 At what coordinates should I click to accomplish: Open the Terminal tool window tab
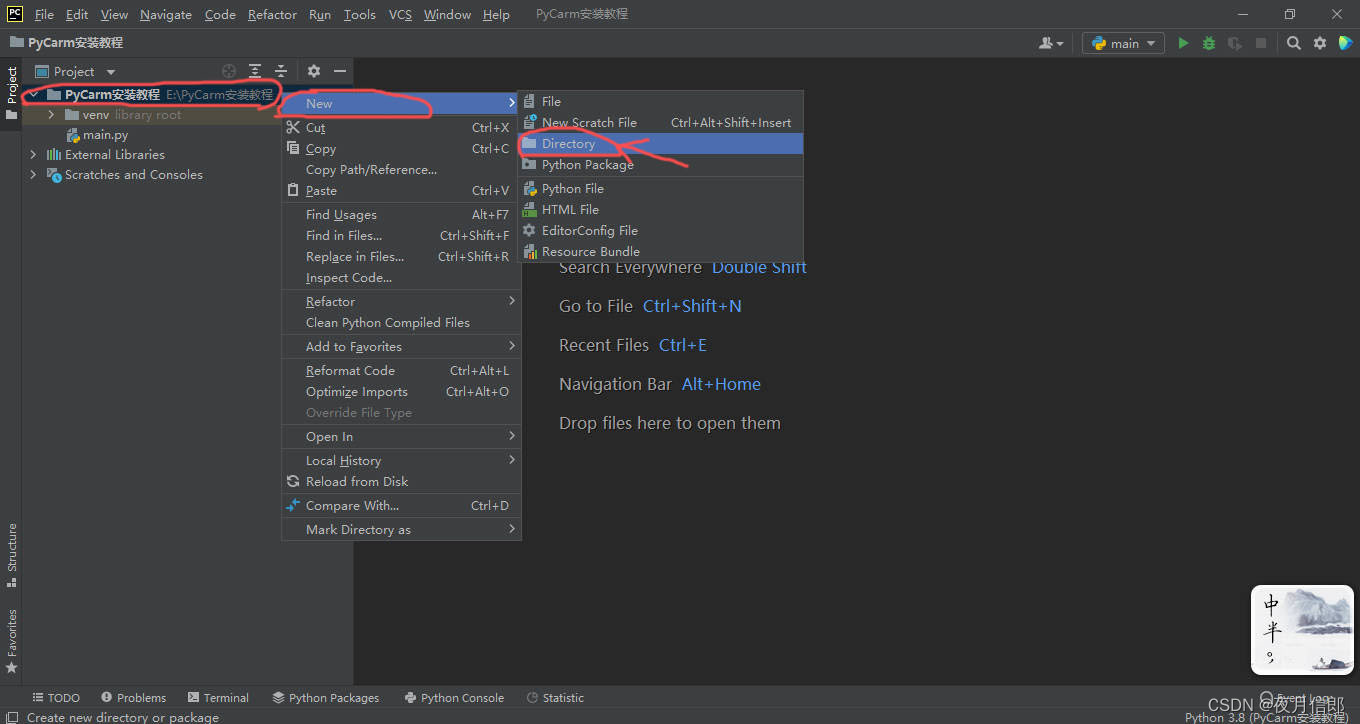tap(218, 698)
